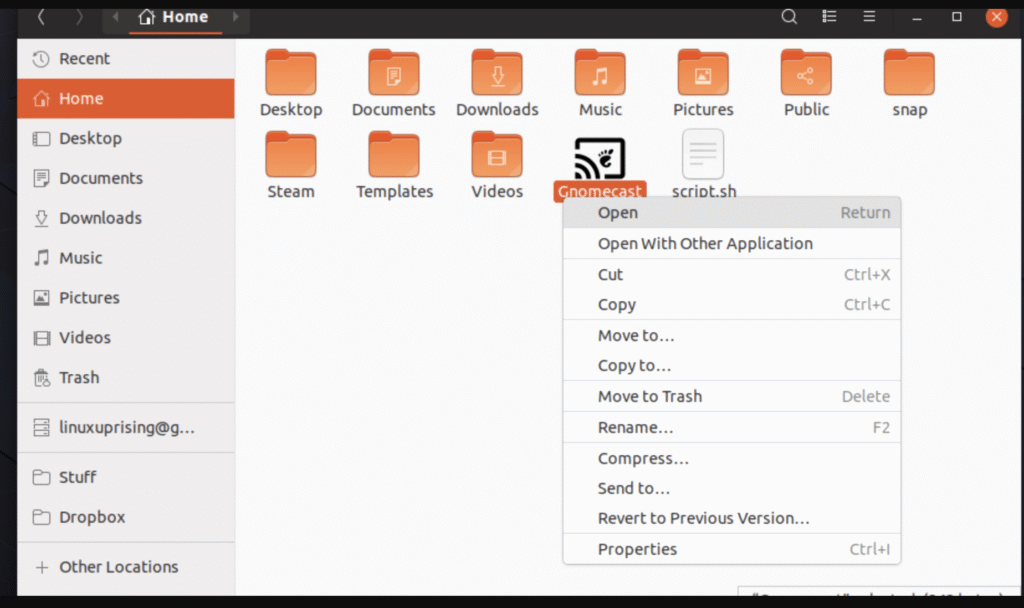
Task: Open Properties from the context menu
Action: coord(637,549)
